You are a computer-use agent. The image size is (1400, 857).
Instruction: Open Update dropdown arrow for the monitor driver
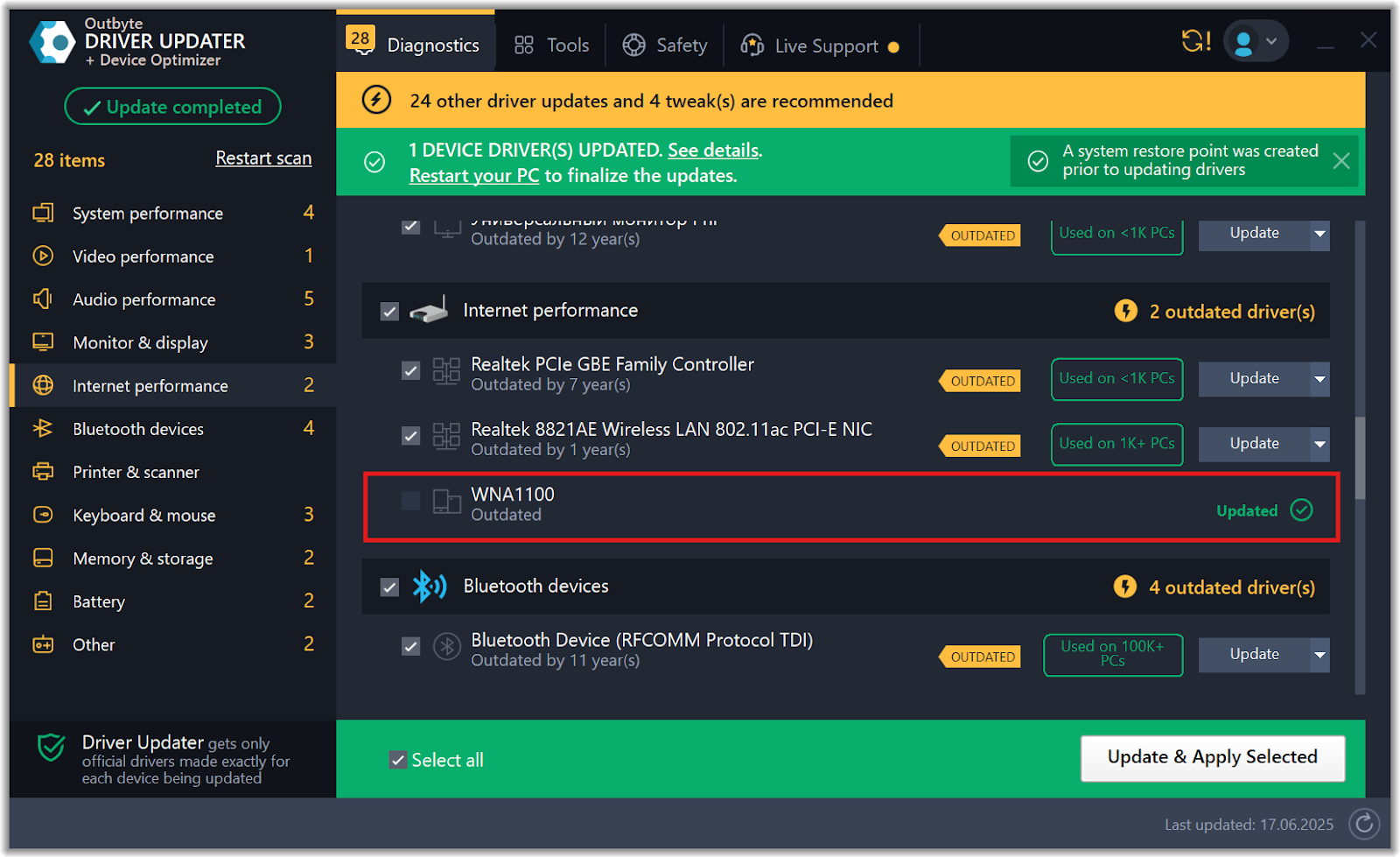1319,234
